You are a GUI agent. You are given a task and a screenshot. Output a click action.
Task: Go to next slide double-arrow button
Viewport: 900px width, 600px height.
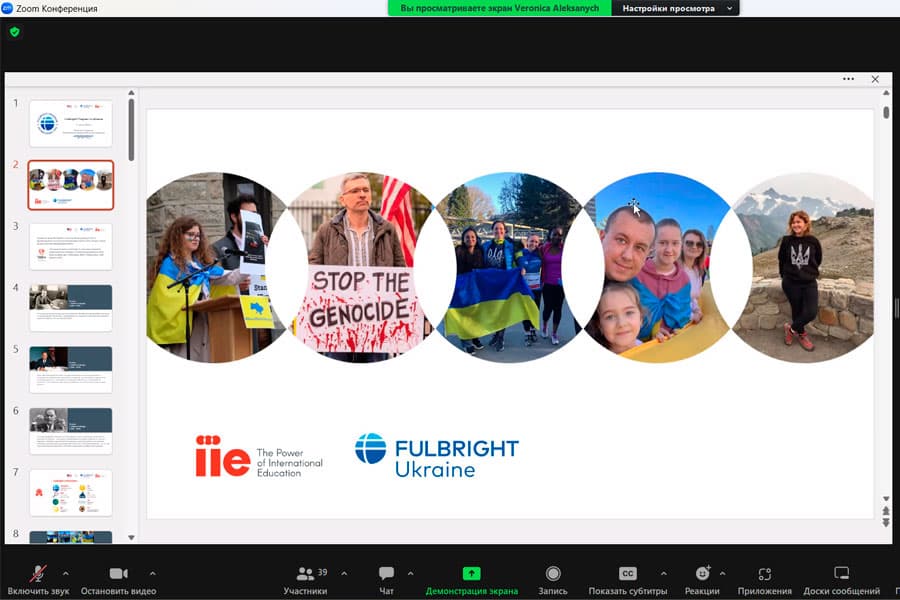coord(886,522)
